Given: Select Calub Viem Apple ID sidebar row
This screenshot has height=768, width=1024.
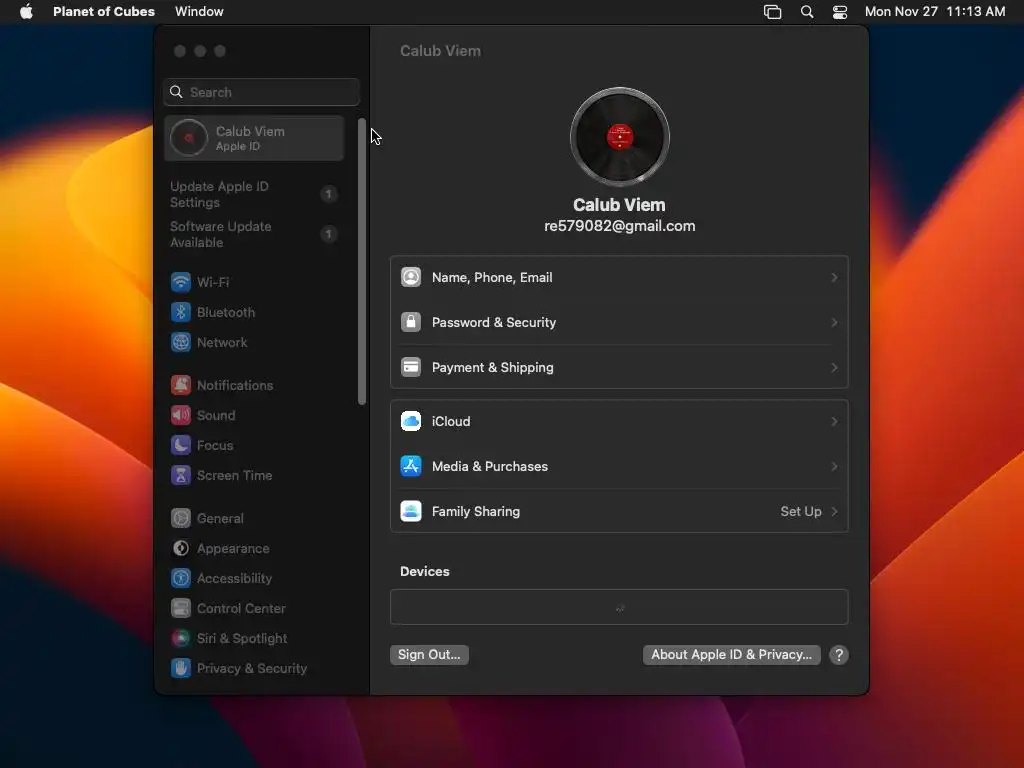Looking at the screenshot, I should (254, 138).
